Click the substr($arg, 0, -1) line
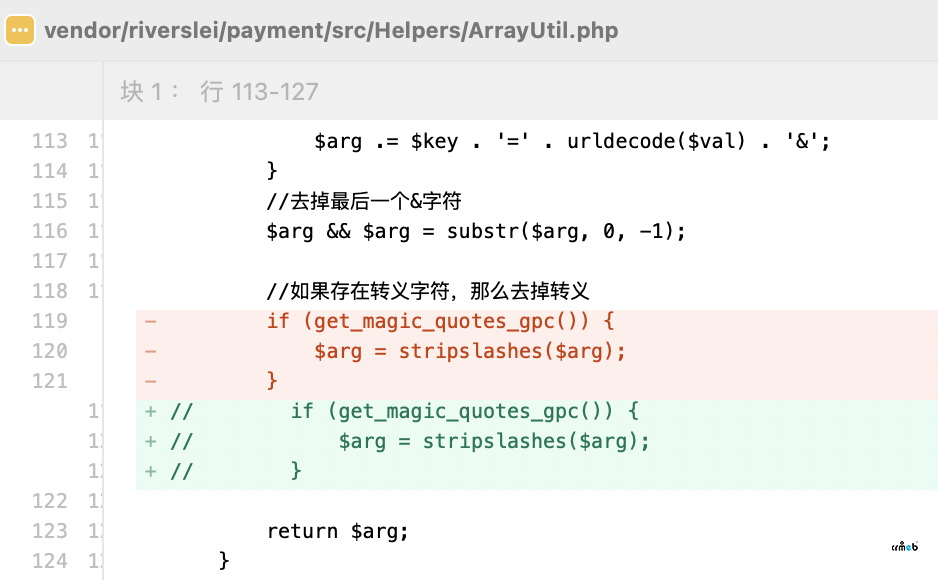The image size is (938, 580). click(476, 231)
